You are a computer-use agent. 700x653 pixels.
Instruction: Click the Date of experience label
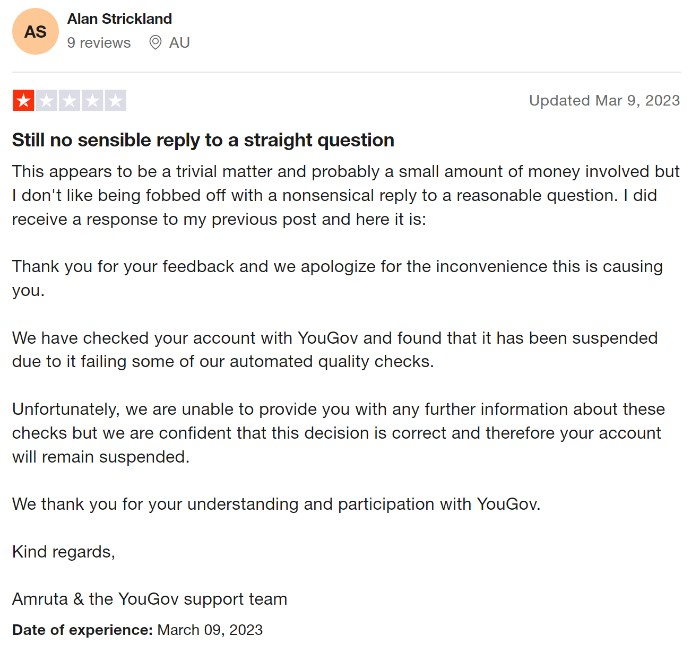(83, 630)
